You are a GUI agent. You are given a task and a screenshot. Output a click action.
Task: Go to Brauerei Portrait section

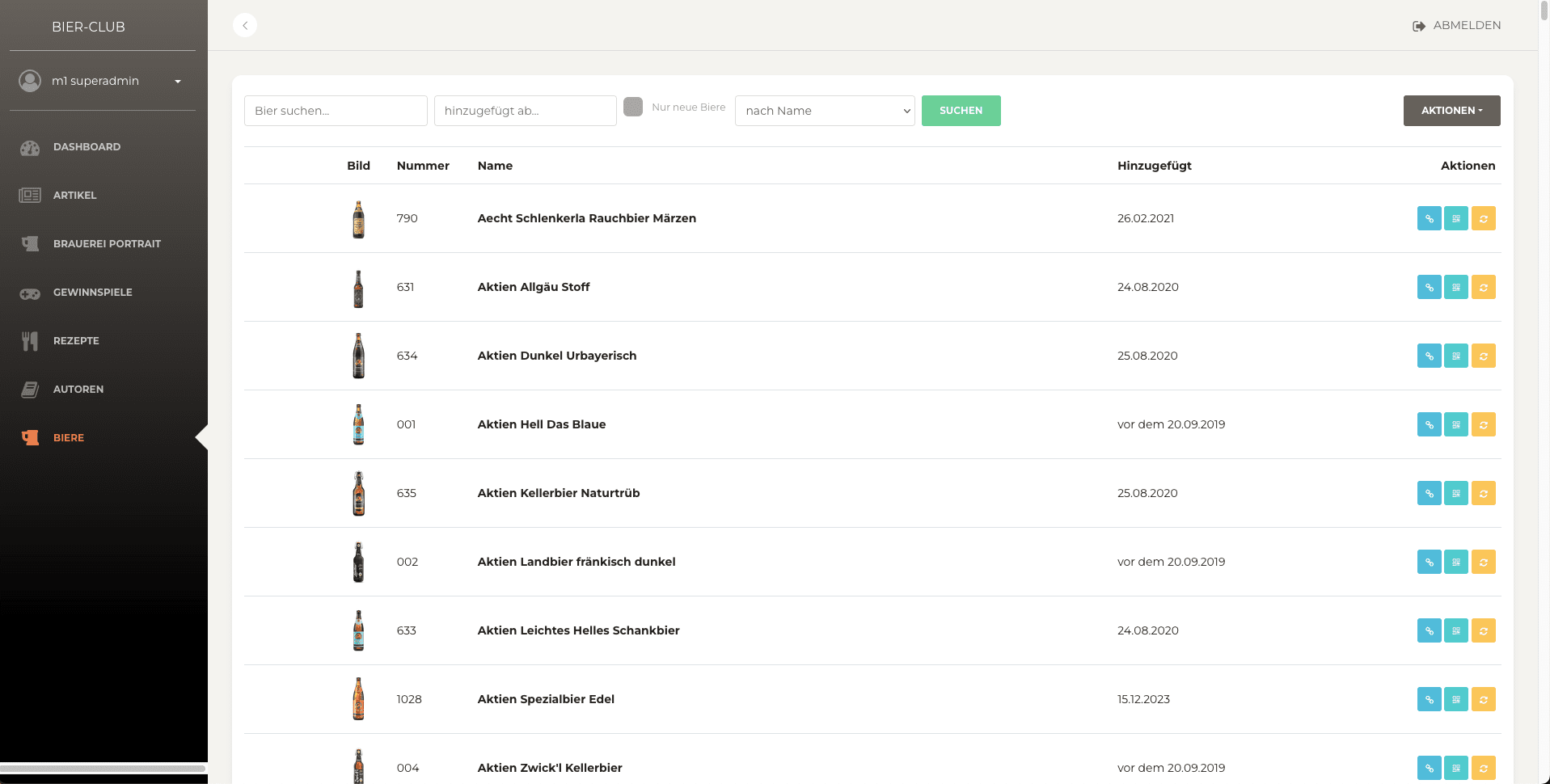[x=107, y=244]
